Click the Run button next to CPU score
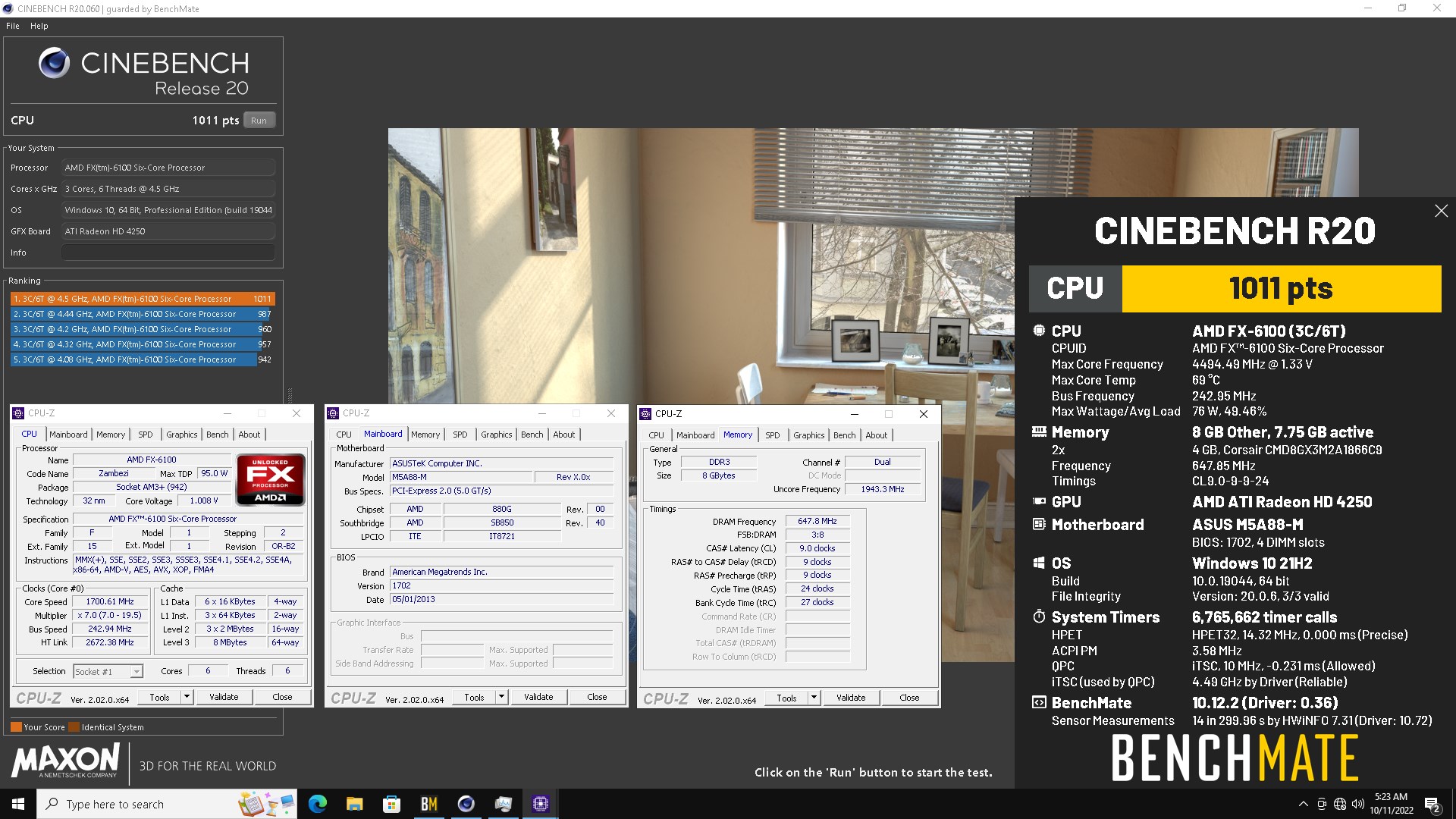The image size is (1456, 819). 259,121
